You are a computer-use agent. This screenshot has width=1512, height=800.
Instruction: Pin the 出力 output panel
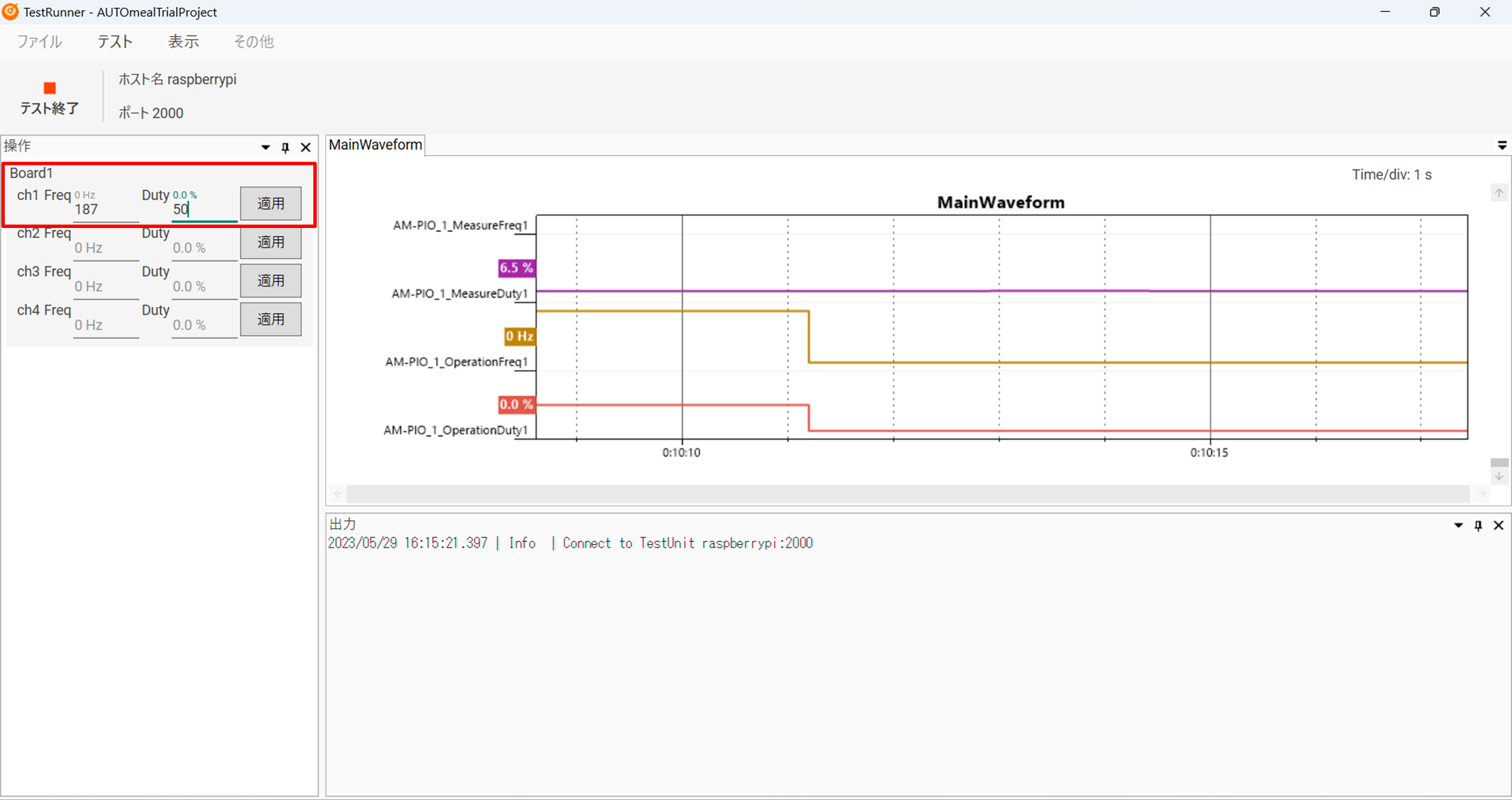tap(1478, 526)
